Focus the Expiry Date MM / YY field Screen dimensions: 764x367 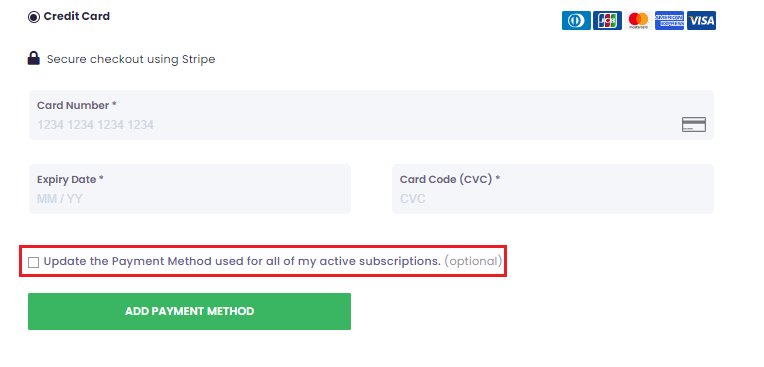click(190, 189)
